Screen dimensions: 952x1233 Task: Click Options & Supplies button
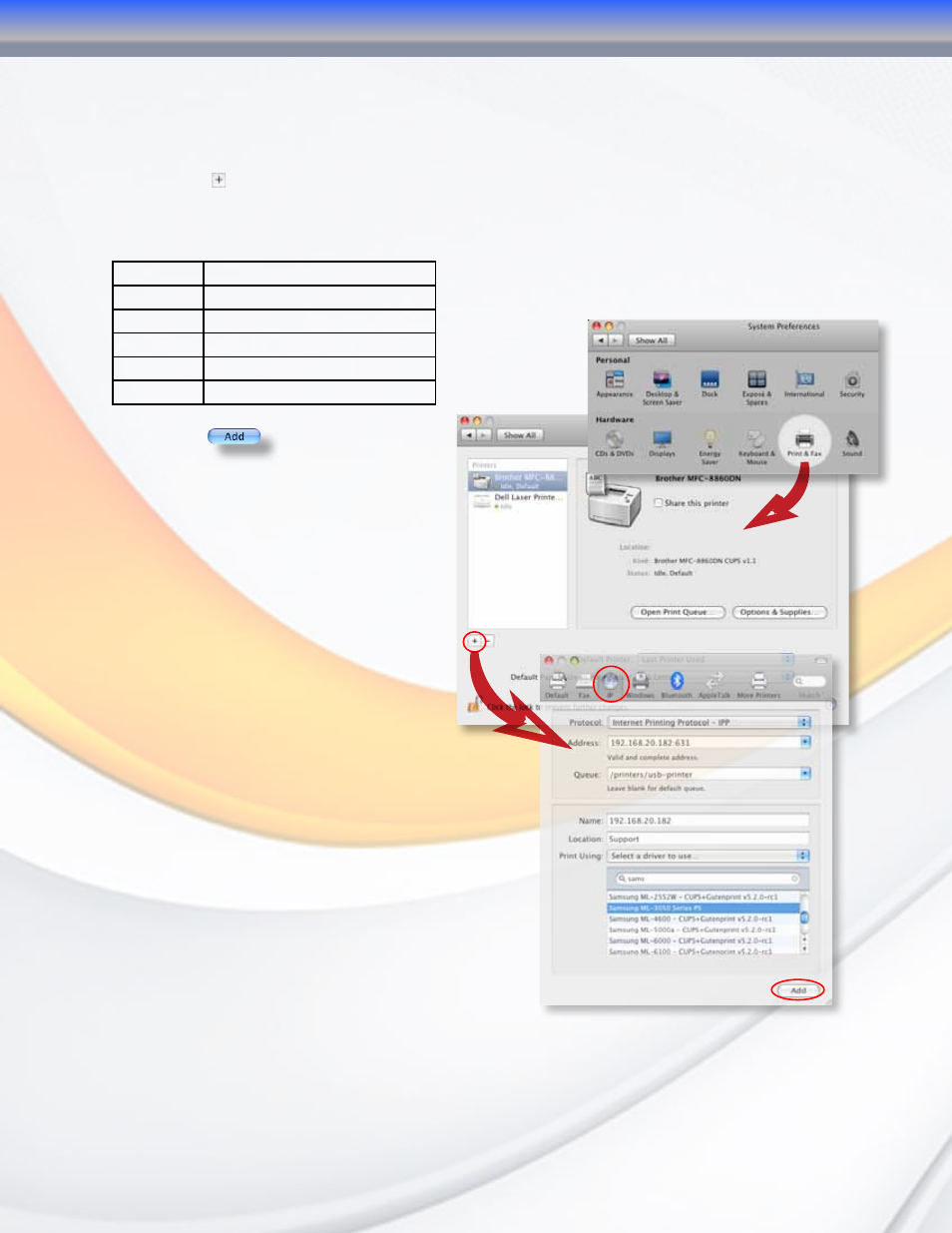coord(779,612)
